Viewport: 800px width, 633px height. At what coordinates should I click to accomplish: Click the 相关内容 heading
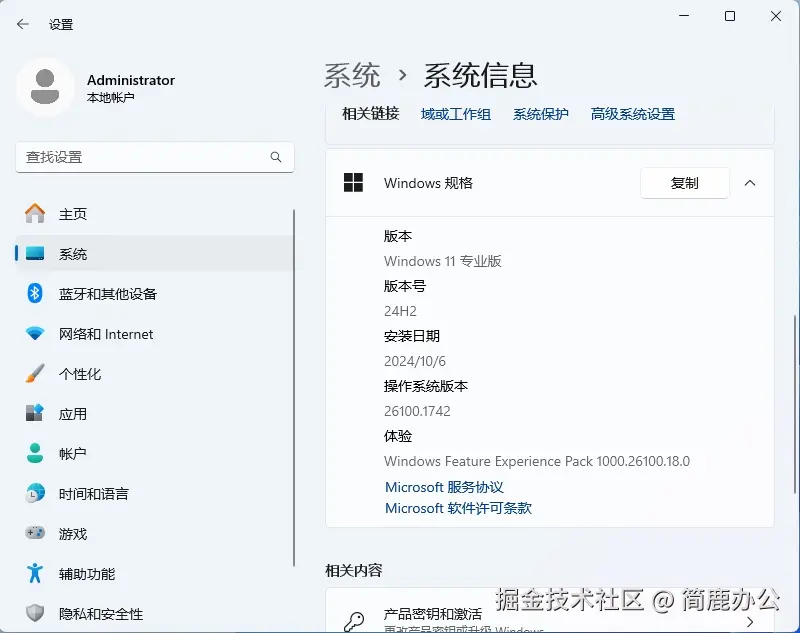tap(354, 570)
